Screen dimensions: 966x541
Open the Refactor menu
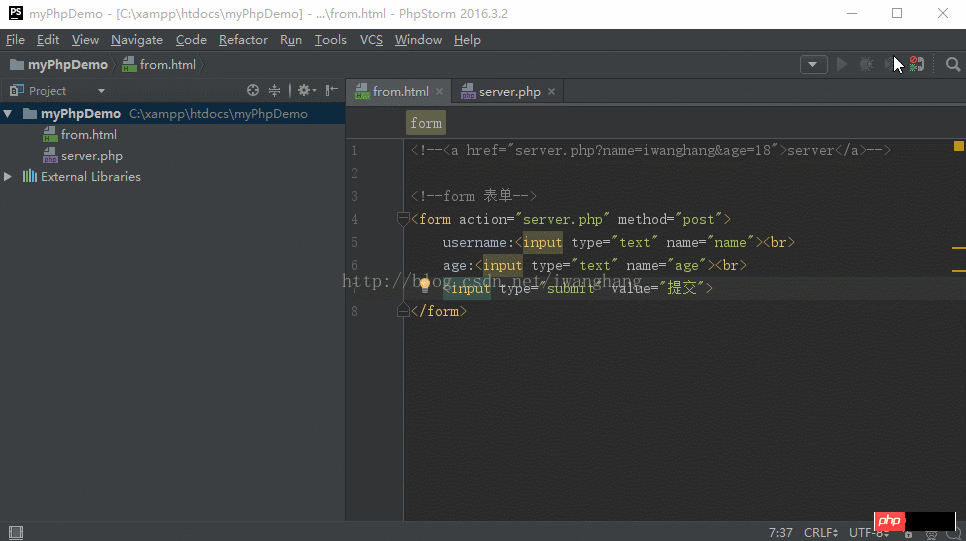[243, 40]
